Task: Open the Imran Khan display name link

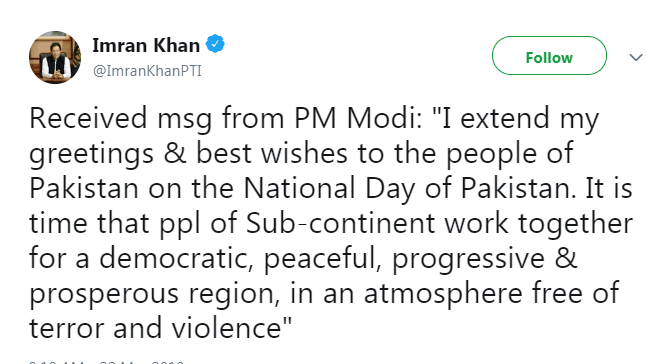Action: pos(146,45)
